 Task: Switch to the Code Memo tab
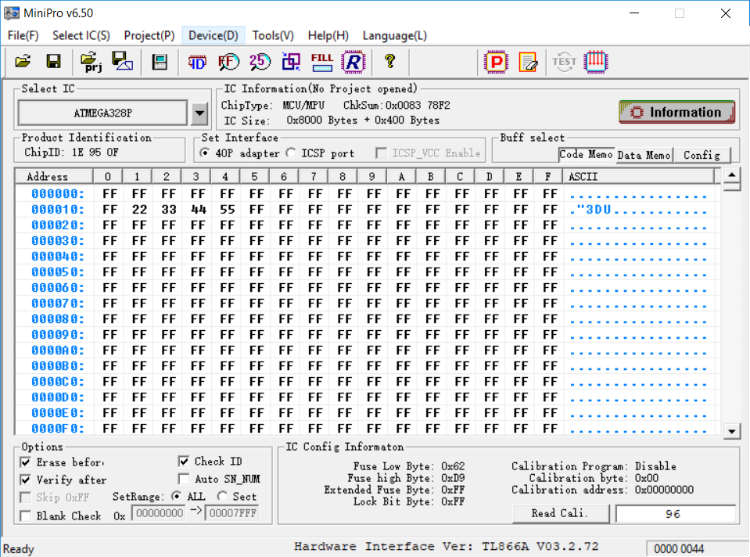pyautogui.click(x=586, y=154)
